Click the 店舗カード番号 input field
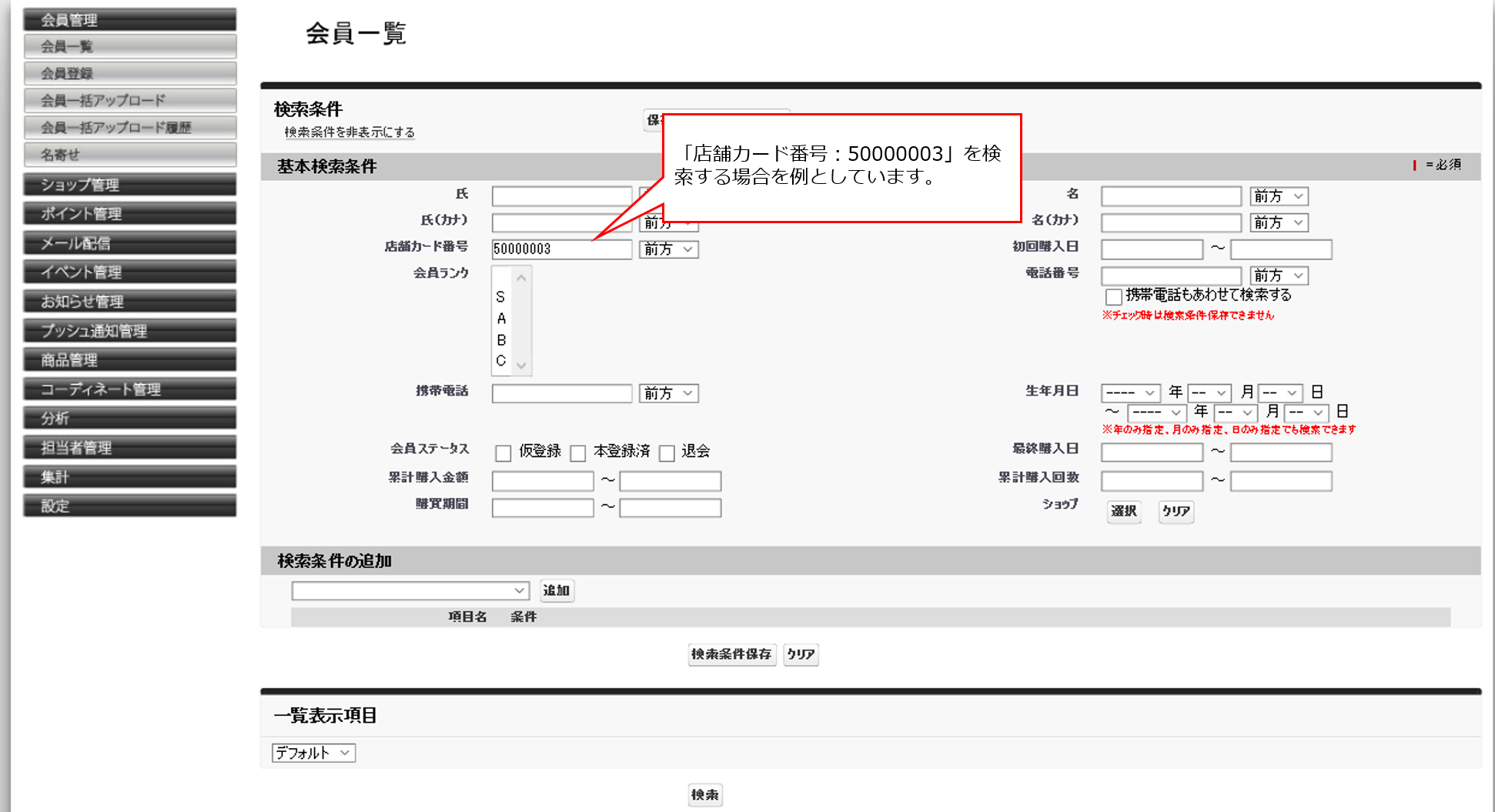The height and width of the screenshot is (812, 1495). 561,249
